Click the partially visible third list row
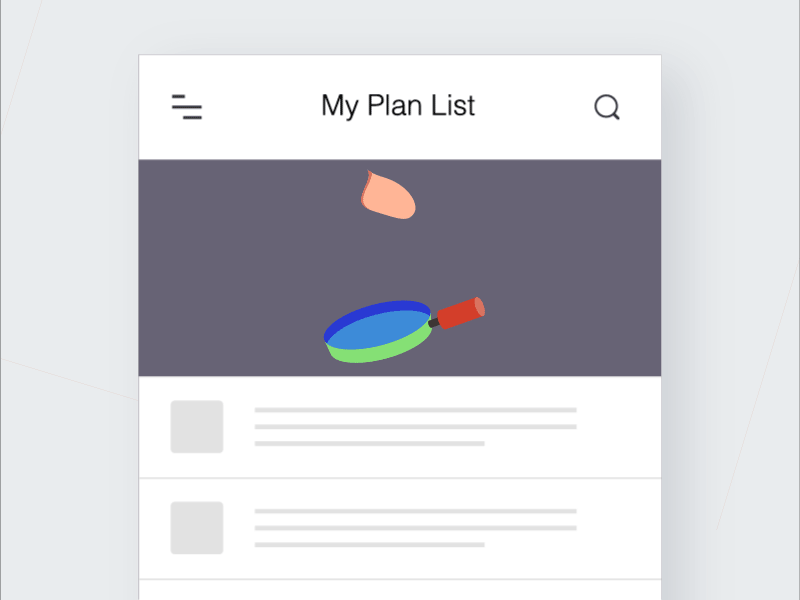The image size is (800, 600). [400, 590]
